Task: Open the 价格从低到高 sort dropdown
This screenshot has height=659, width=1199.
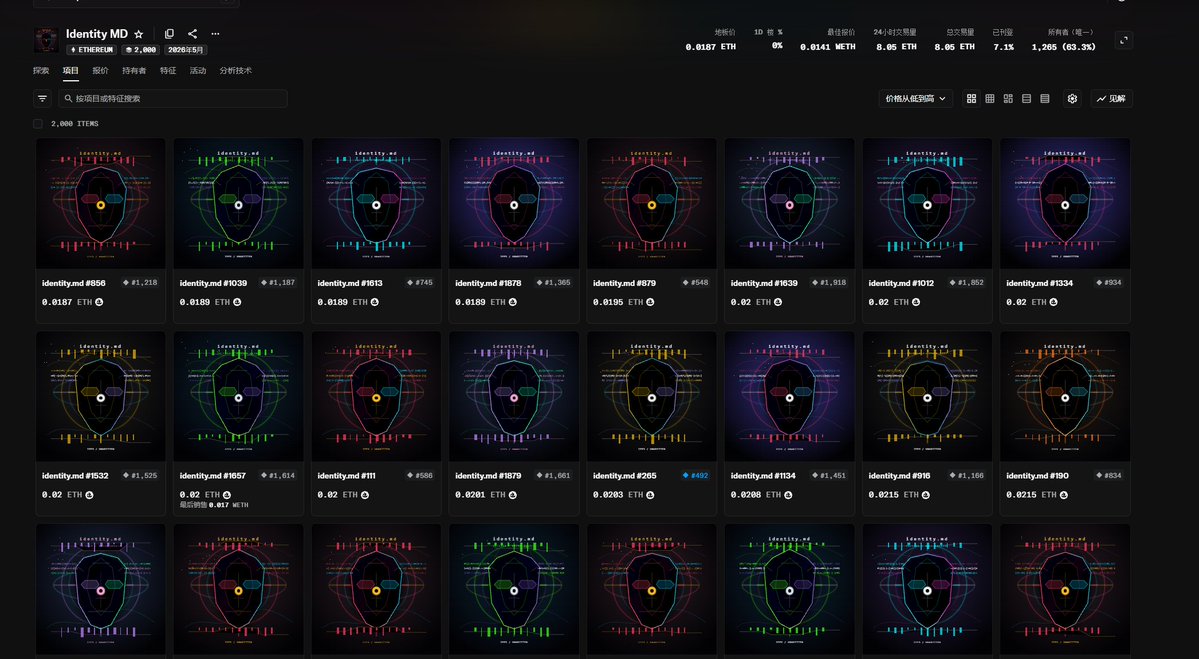Action: 915,99
